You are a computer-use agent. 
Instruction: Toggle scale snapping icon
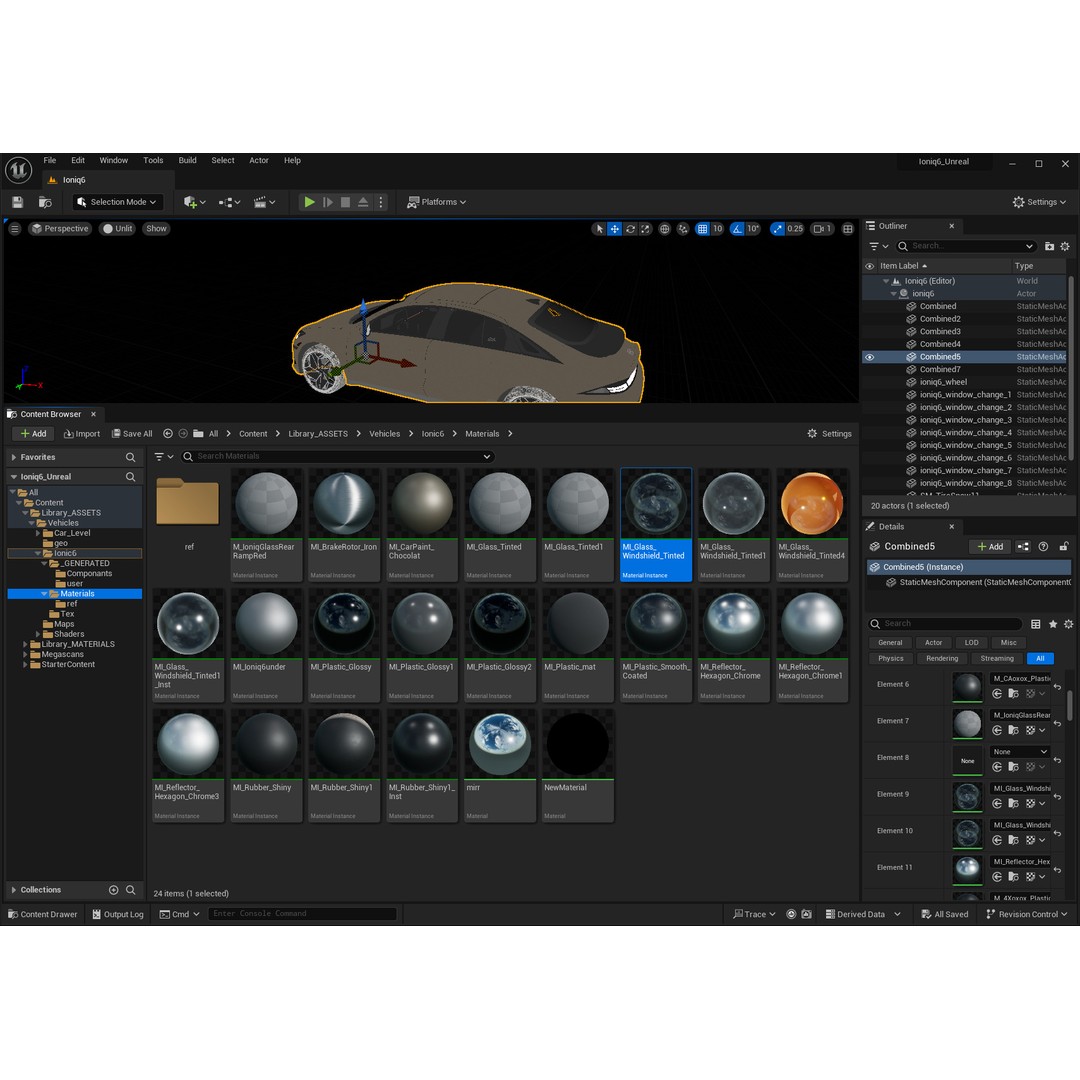coord(778,229)
